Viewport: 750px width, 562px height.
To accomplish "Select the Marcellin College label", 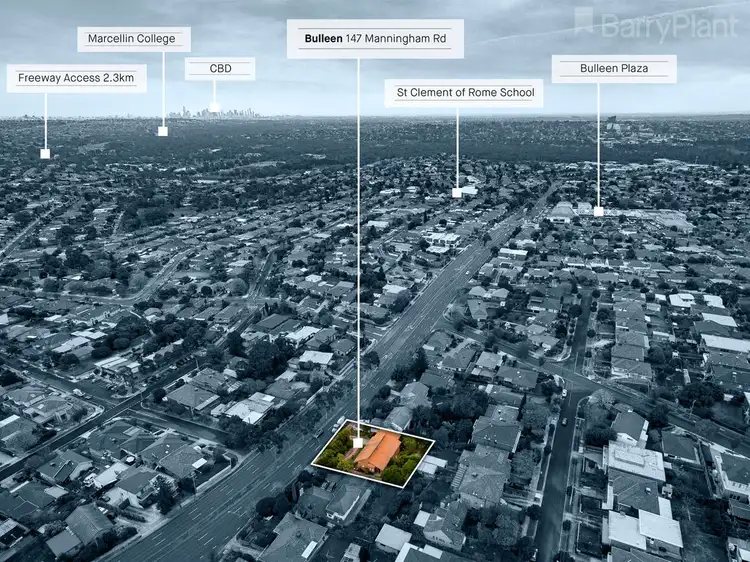I will (x=134, y=39).
